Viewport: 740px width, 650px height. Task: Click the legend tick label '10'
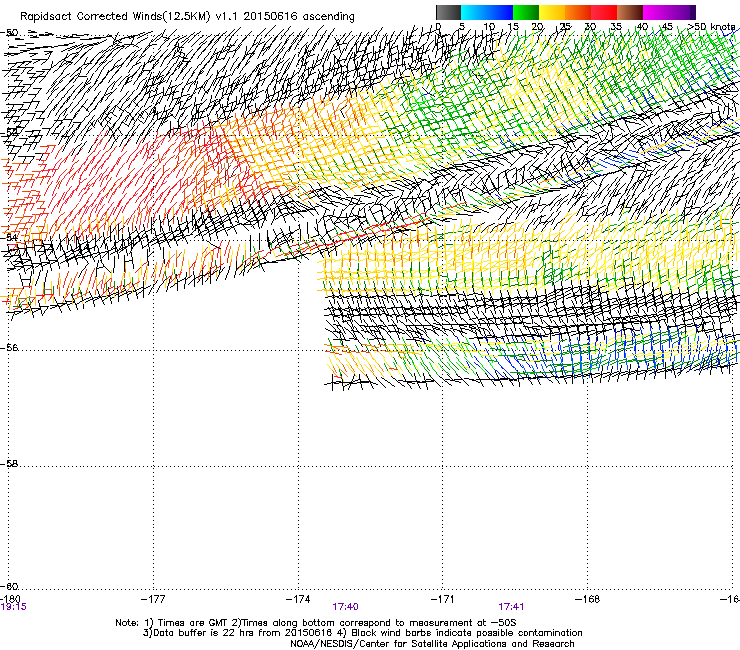(x=489, y=27)
